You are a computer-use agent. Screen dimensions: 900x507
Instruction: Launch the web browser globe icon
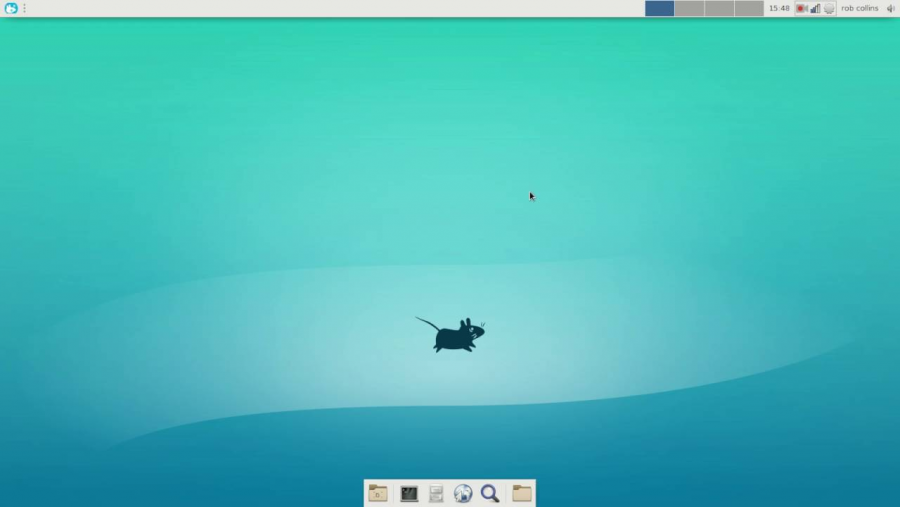pos(463,493)
